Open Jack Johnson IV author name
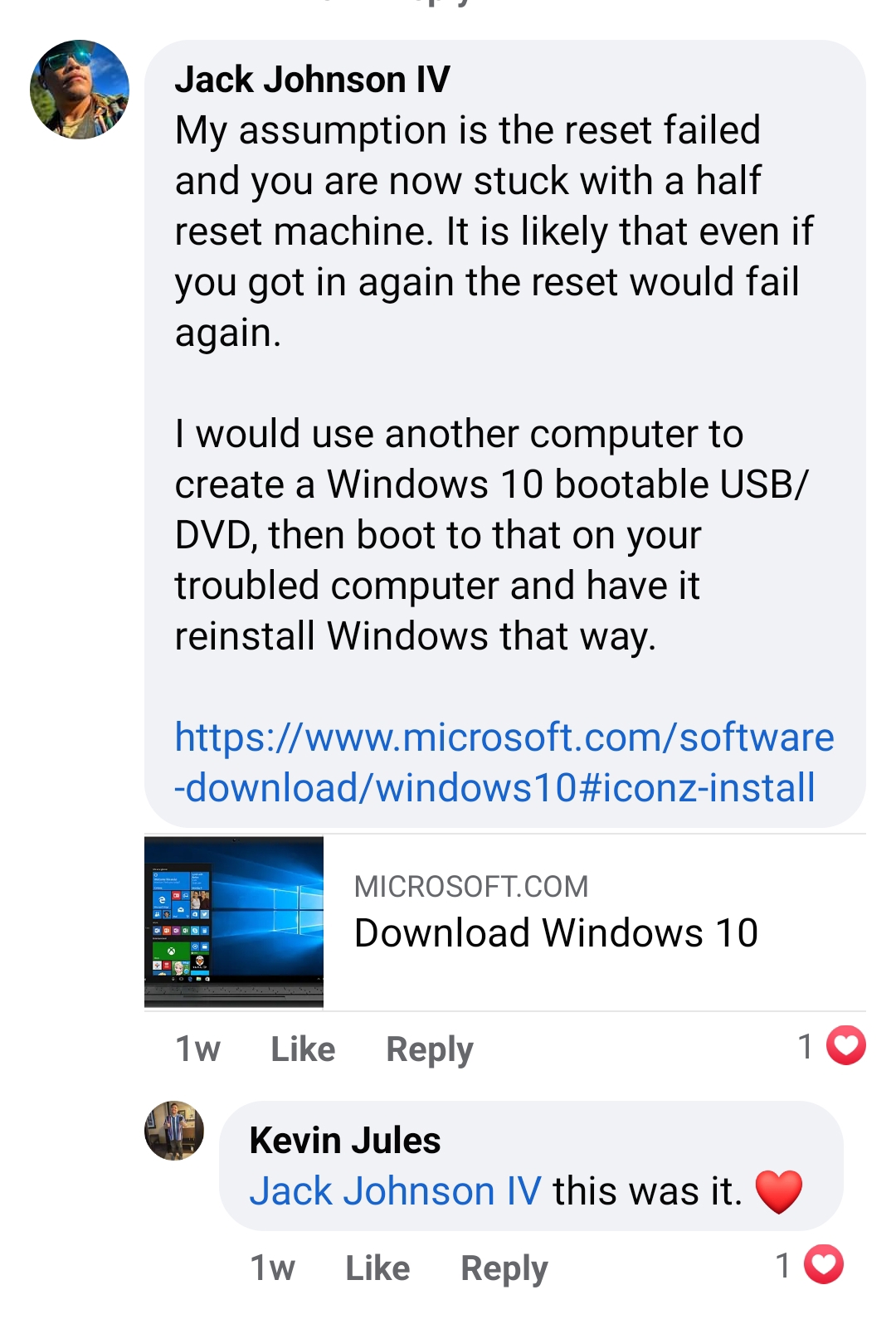Viewport: 896px width, 1319px height. point(312,80)
